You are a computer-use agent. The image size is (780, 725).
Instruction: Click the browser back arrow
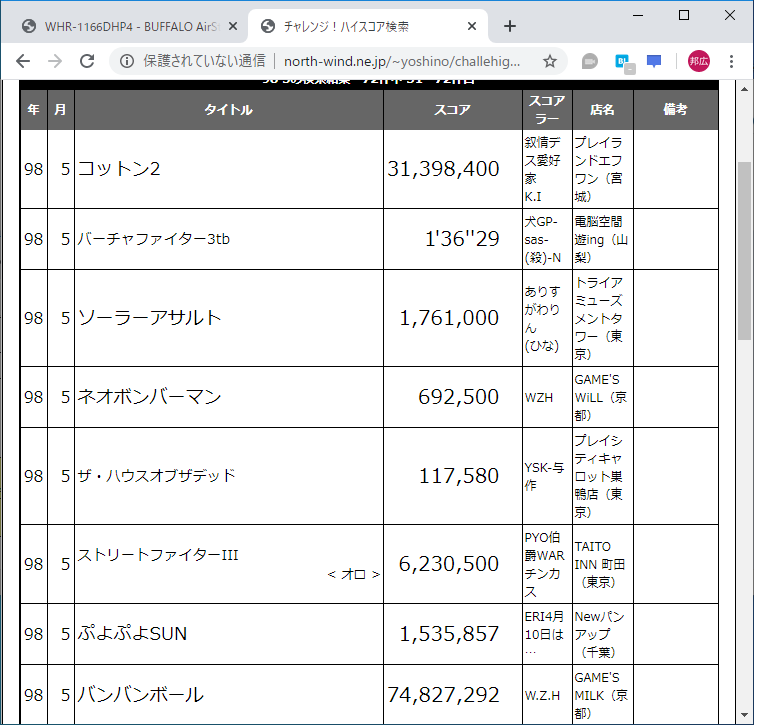[x=23, y=61]
